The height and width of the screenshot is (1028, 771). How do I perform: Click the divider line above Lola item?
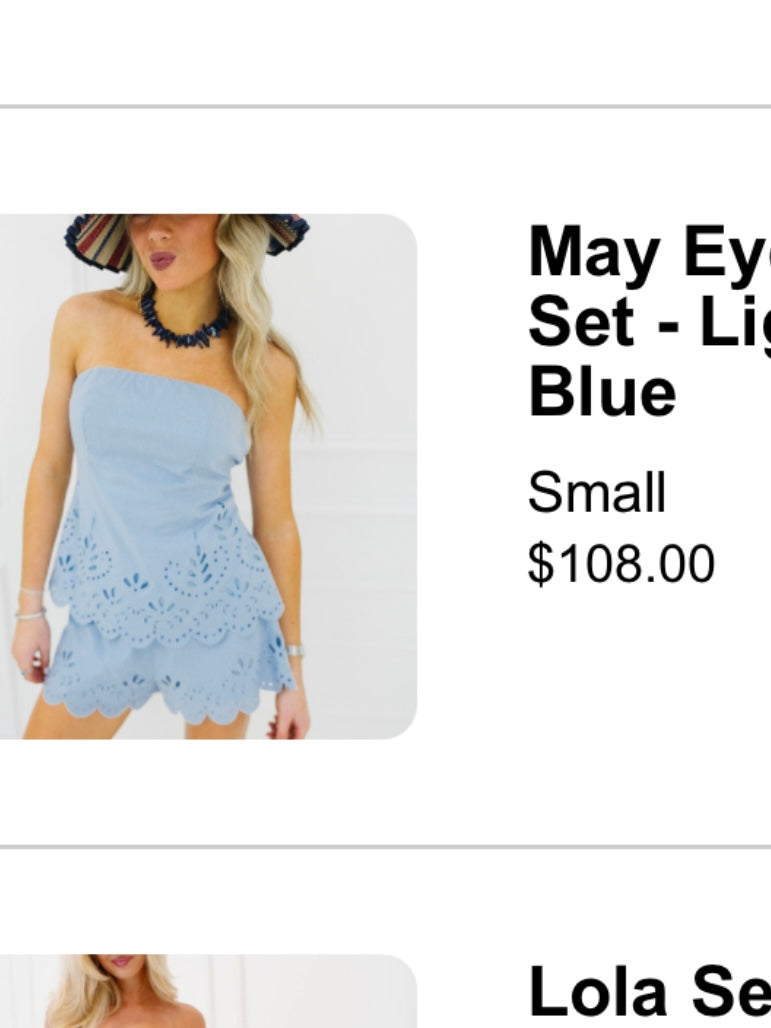click(386, 847)
